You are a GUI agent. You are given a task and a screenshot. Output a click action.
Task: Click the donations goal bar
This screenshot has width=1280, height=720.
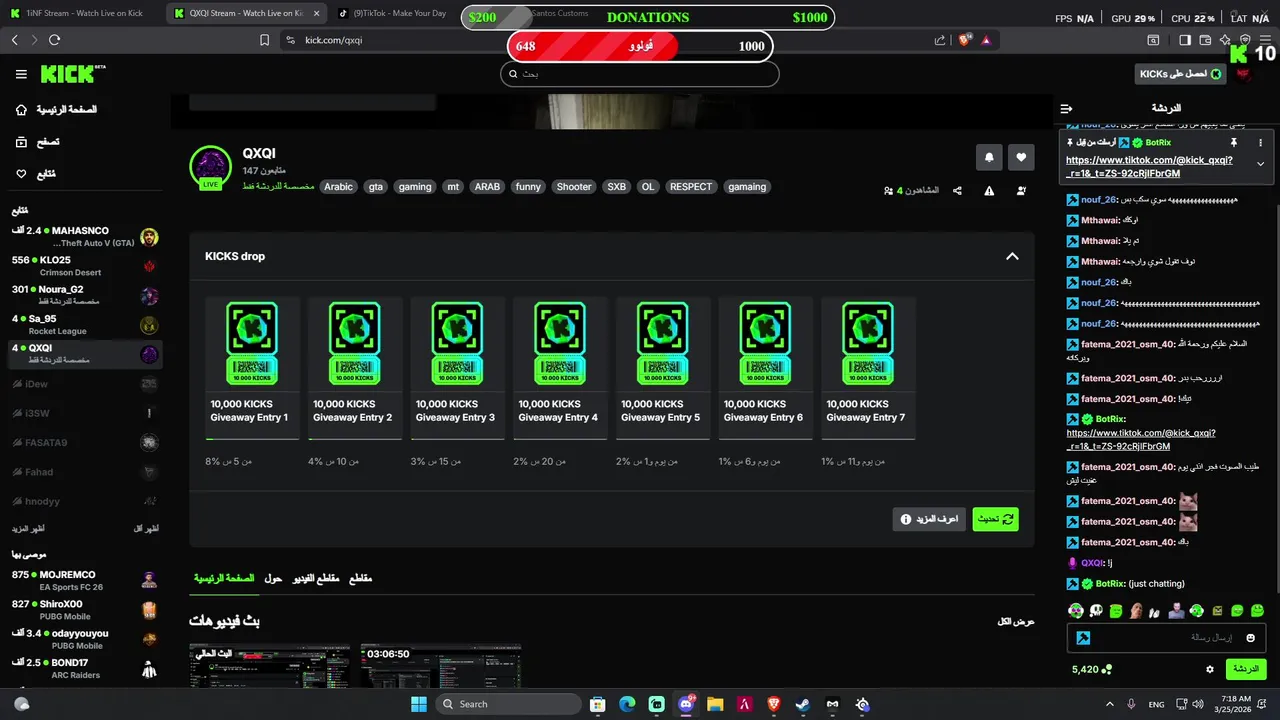point(648,17)
